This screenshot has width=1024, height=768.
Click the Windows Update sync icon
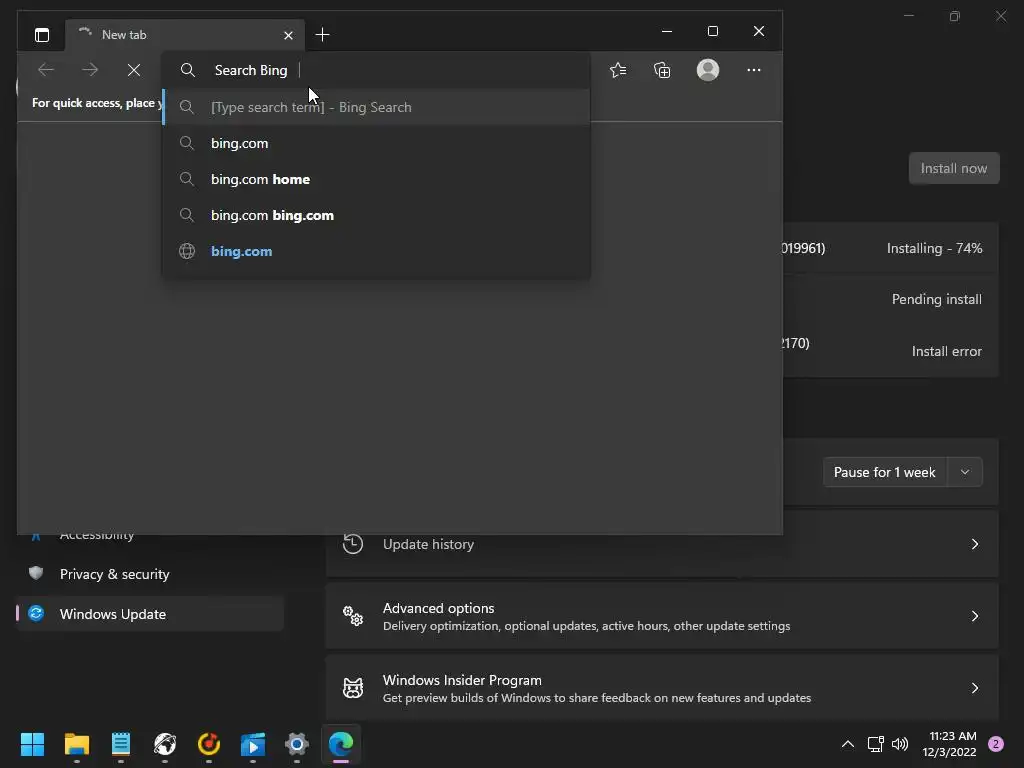pyautogui.click(x=36, y=613)
